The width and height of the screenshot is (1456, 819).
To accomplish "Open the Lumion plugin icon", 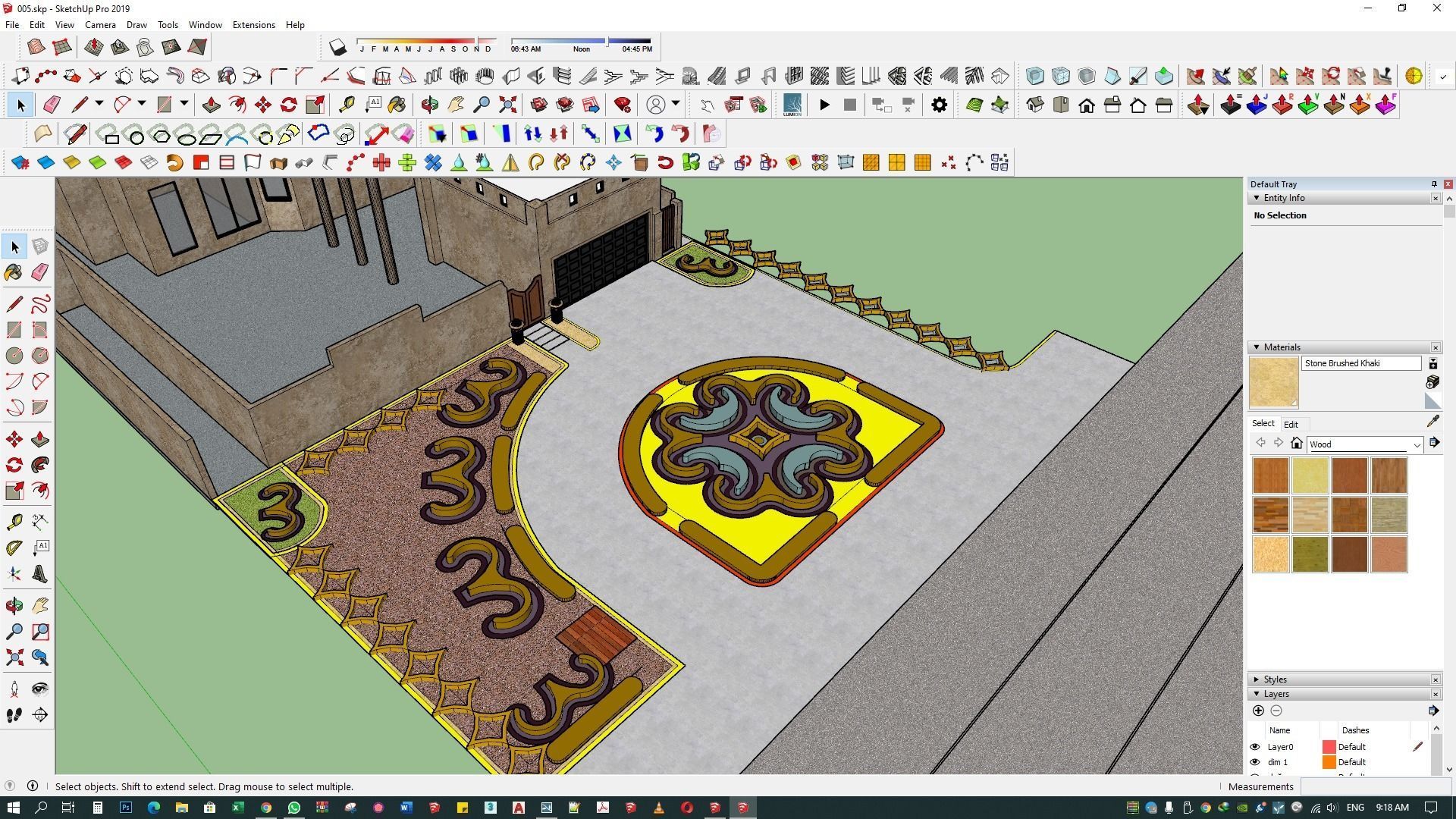I will pos(792,105).
